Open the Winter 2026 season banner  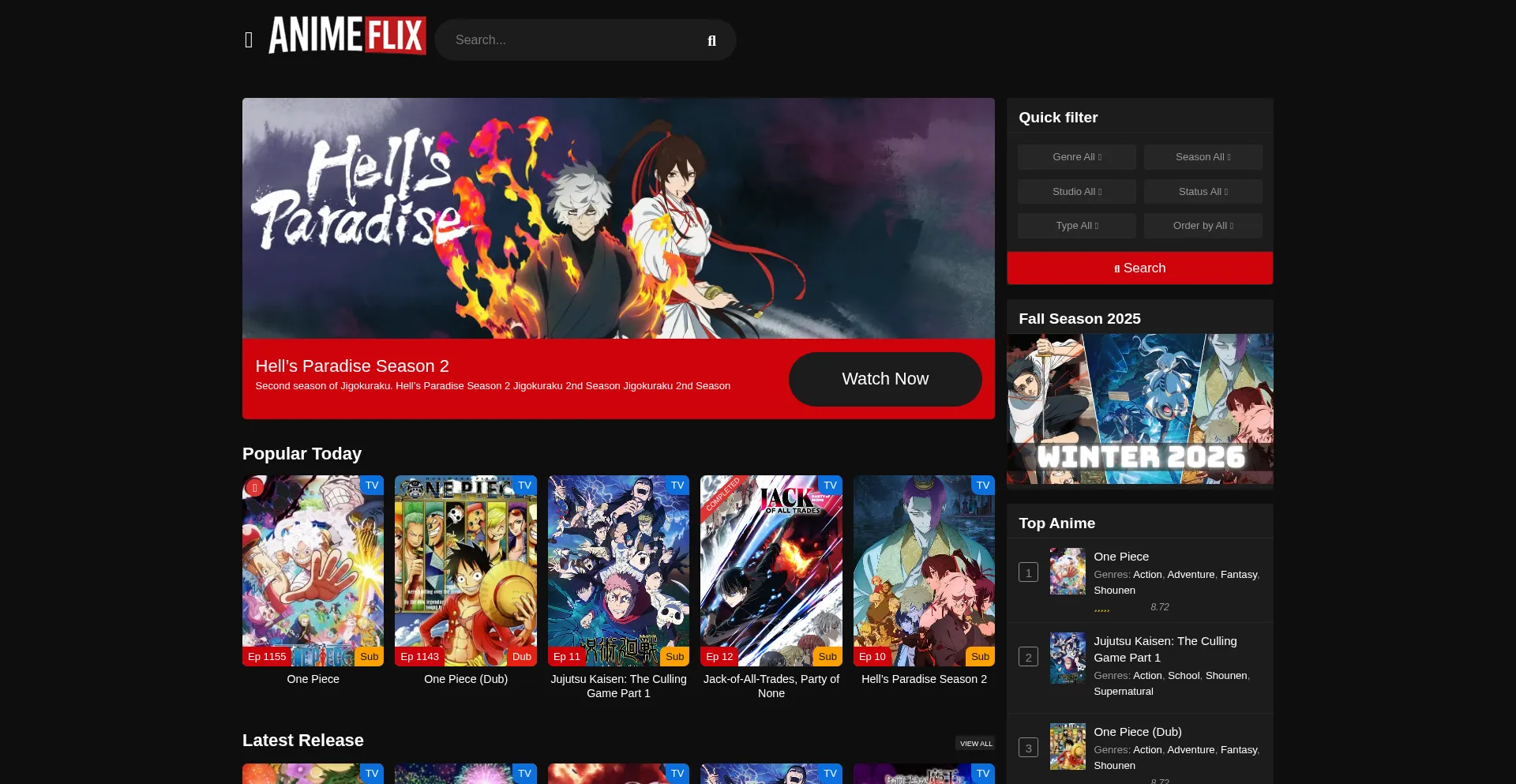pyautogui.click(x=1139, y=409)
